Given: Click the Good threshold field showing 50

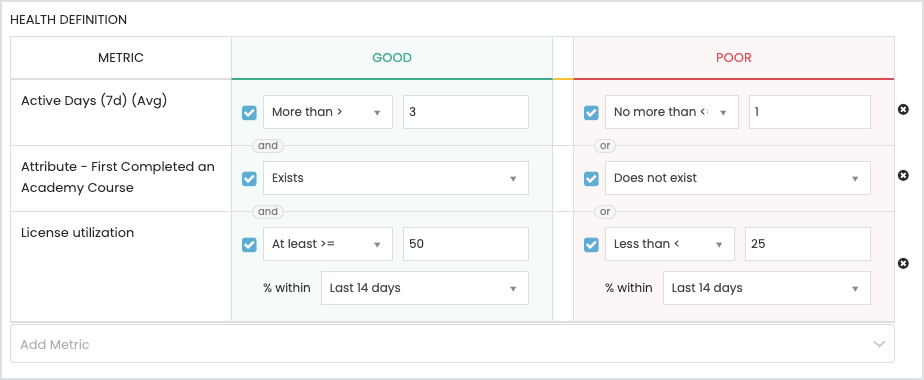Looking at the screenshot, I should (x=466, y=244).
